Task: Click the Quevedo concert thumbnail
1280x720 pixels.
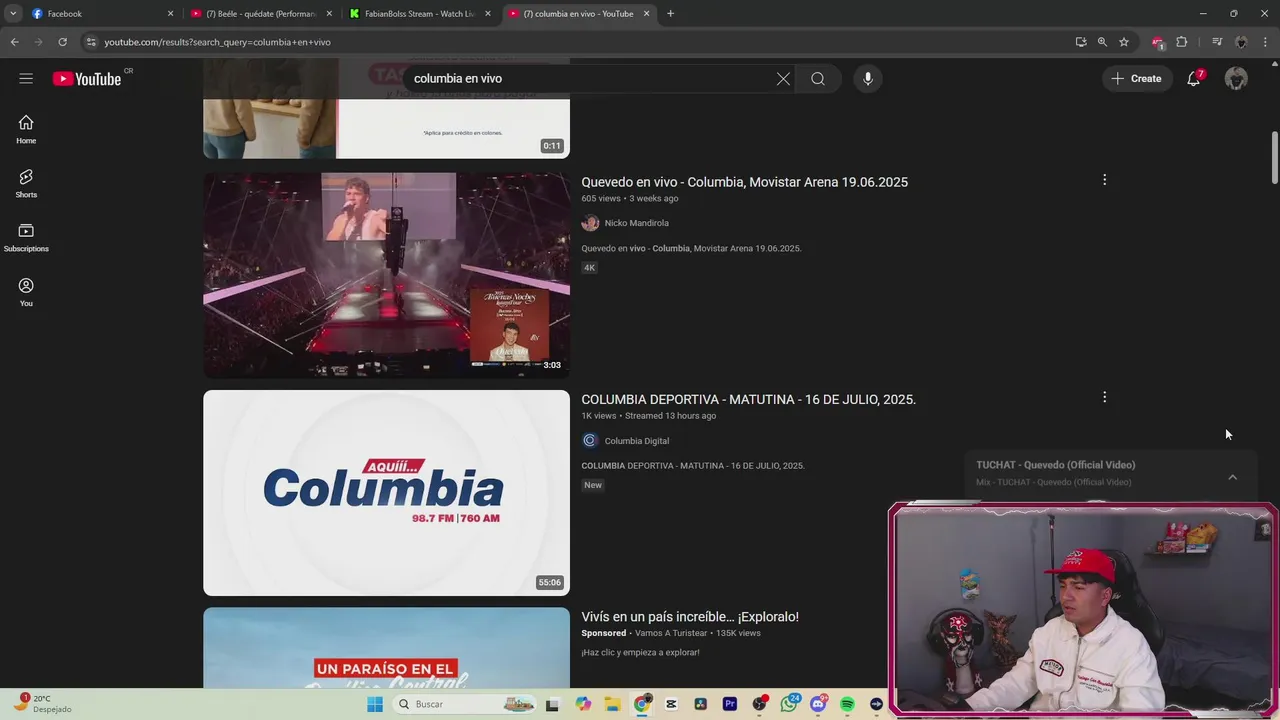Action: click(x=386, y=275)
